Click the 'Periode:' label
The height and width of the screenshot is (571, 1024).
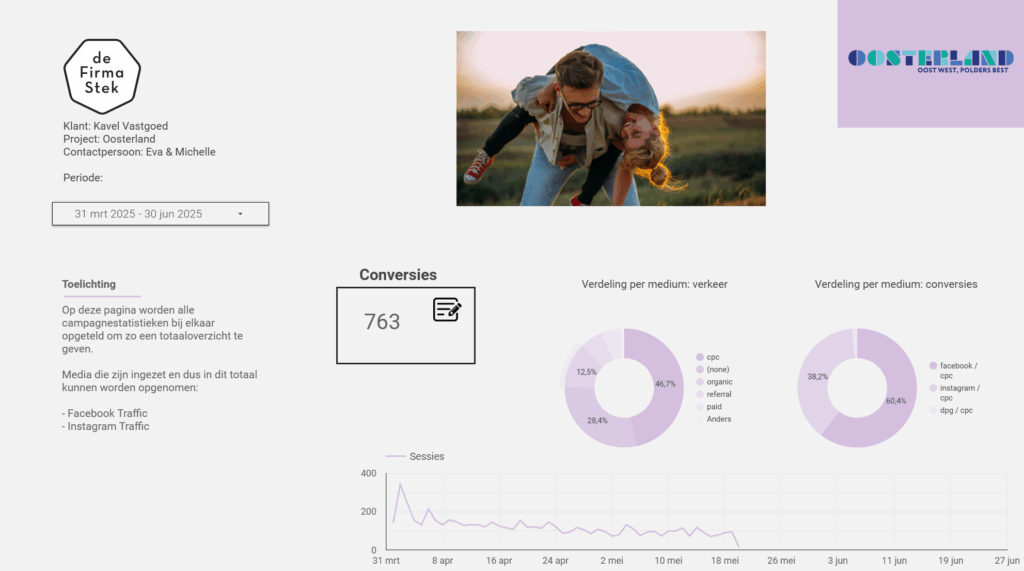[83, 178]
